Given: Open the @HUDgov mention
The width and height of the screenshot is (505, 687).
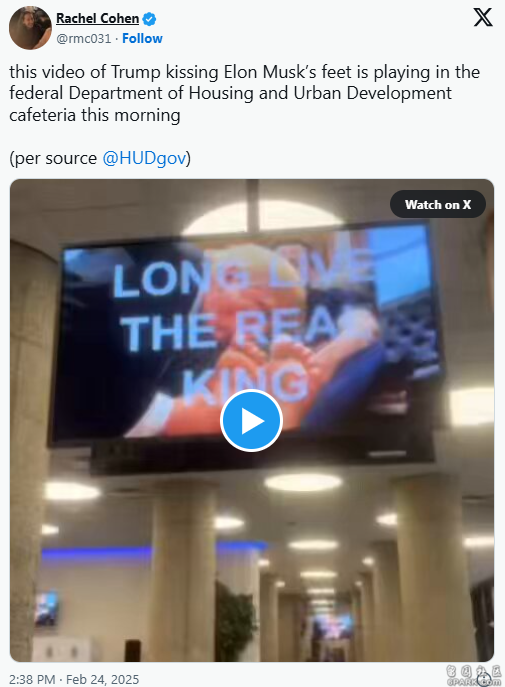Looking at the screenshot, I should tap(145, 158).
